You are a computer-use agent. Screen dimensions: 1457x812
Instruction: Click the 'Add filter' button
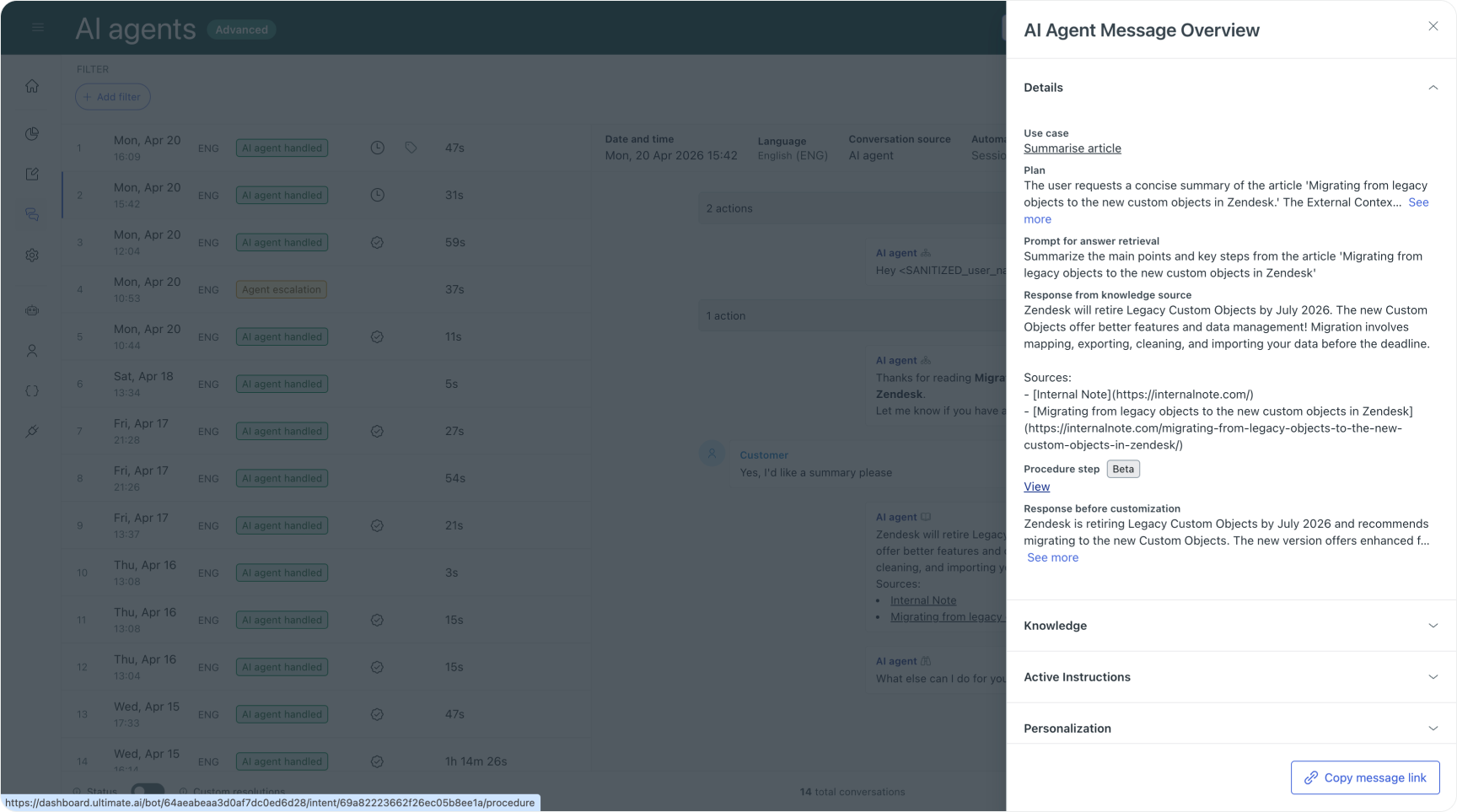click(x=113, y=97)
